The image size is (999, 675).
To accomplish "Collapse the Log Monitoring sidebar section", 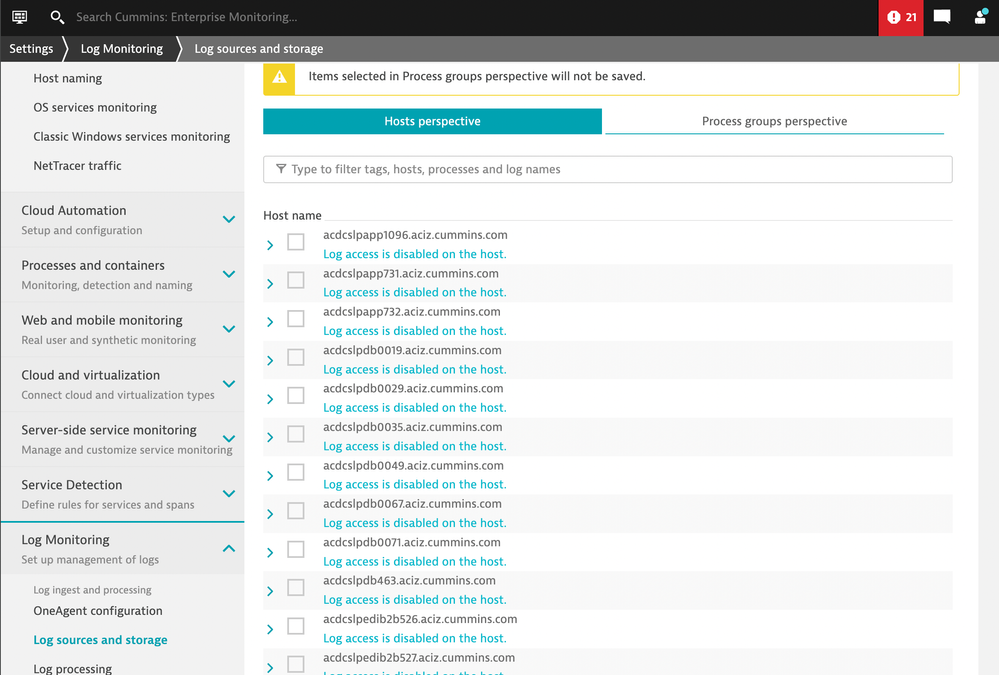I will [228, 548].
